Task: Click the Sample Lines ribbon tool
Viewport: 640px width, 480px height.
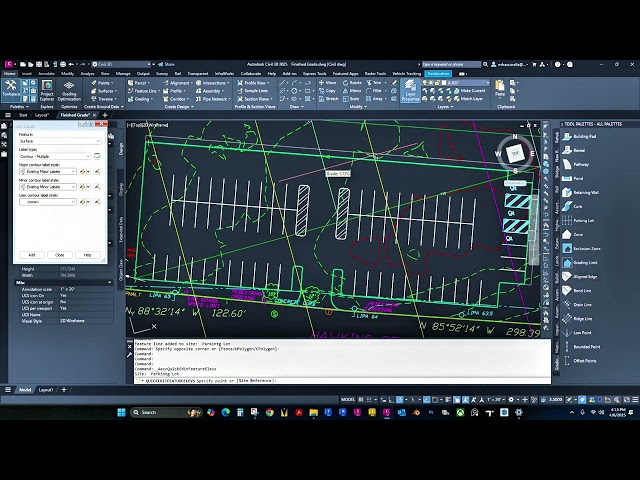Action: click(253, 91)
